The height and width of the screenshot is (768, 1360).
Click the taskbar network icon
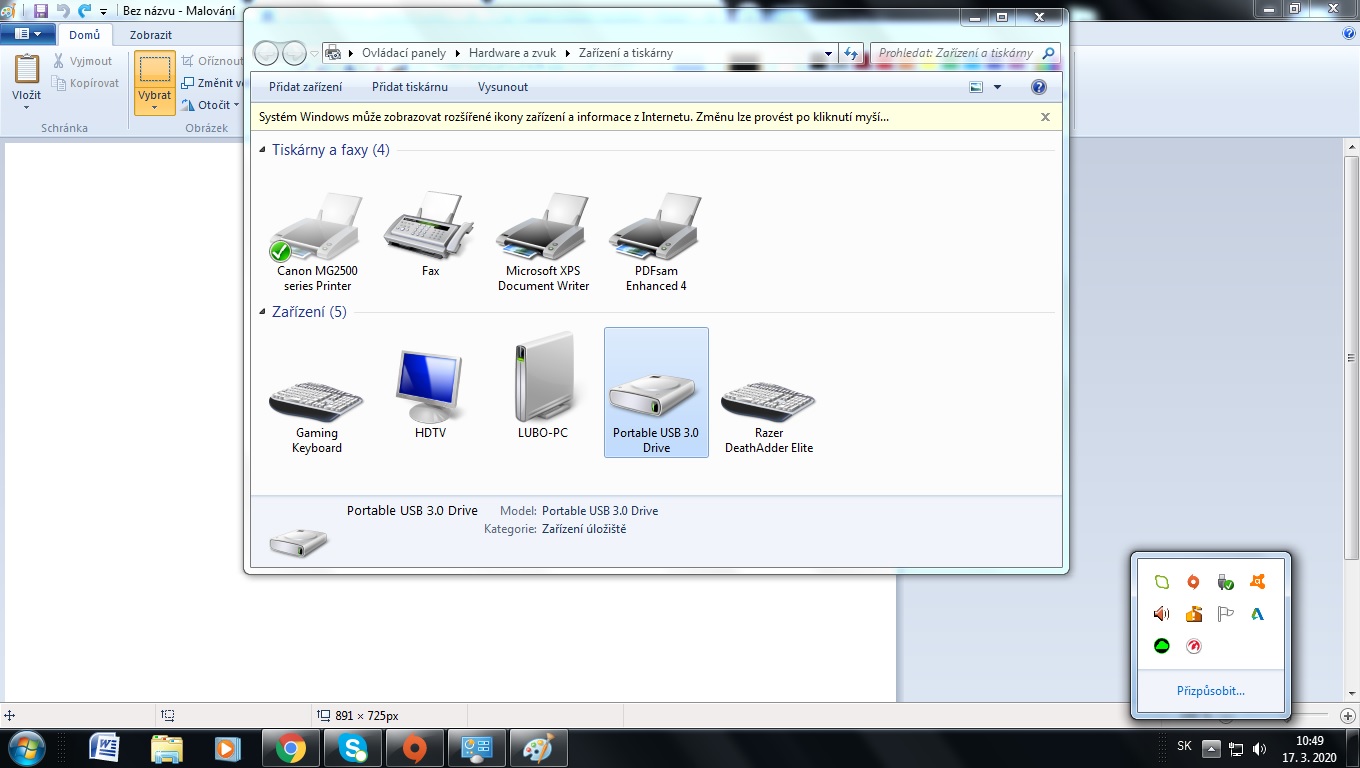pyautogui.click(x=1236, y=749)
